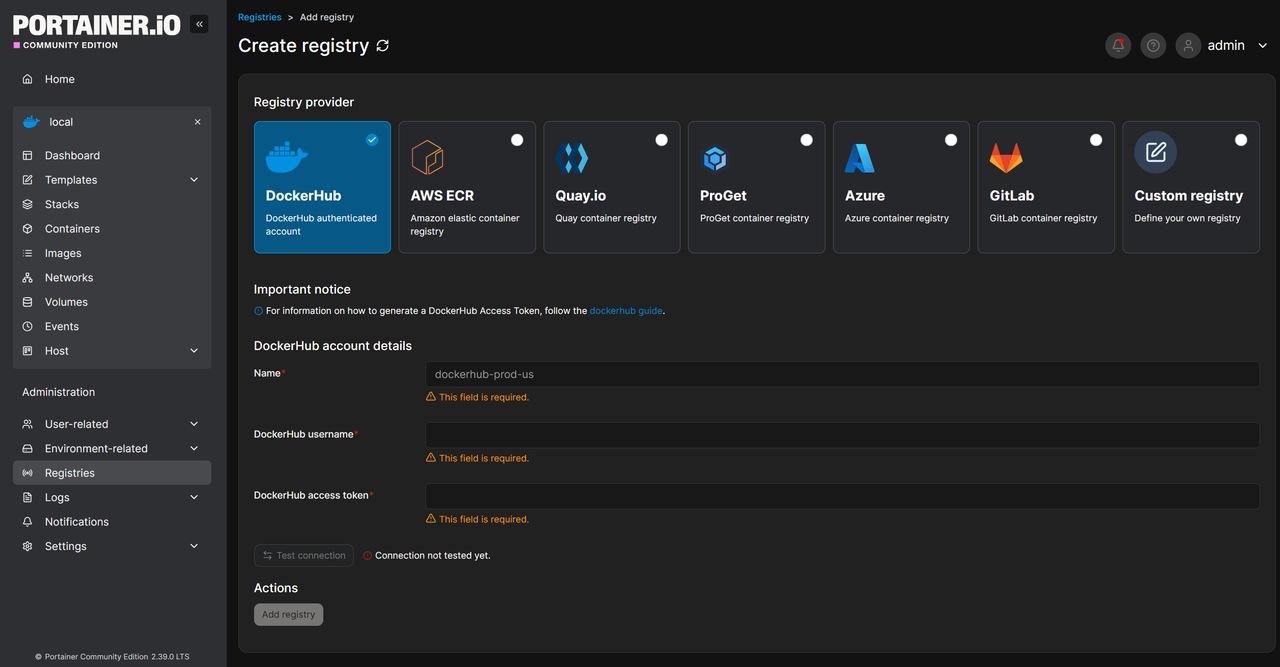Refresh the page with the Create registry reload icon
The image size is (1280, 667).
point(382,46)
